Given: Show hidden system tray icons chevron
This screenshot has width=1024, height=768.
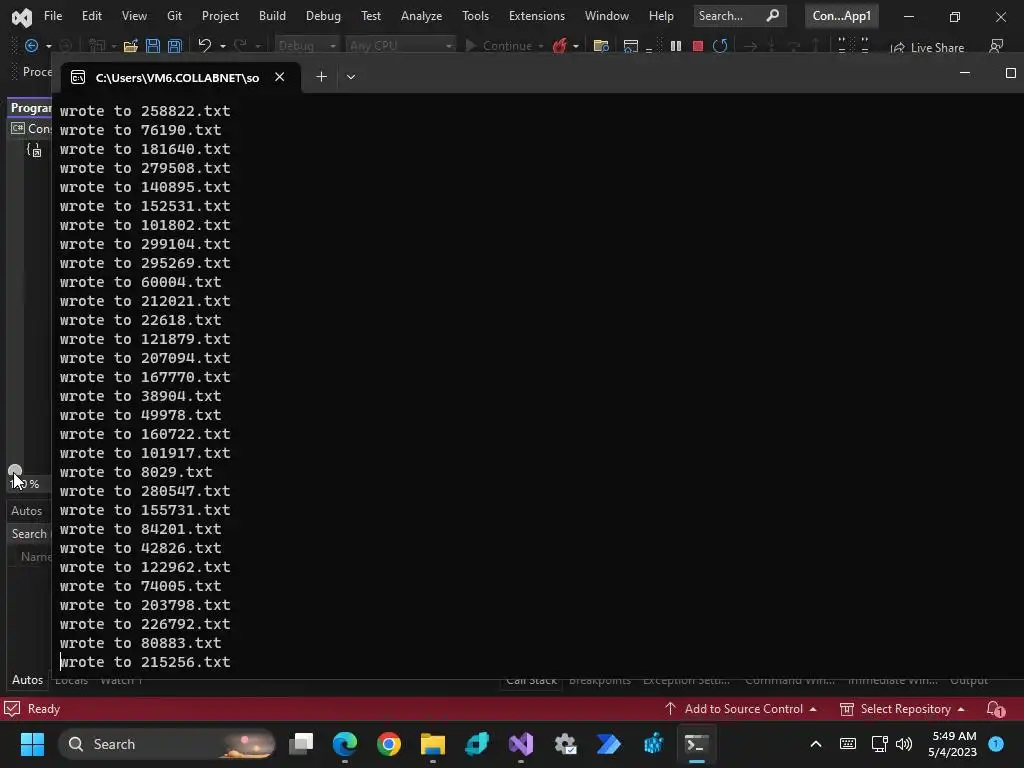Looking at the screenshot, I should coord(816,744).
